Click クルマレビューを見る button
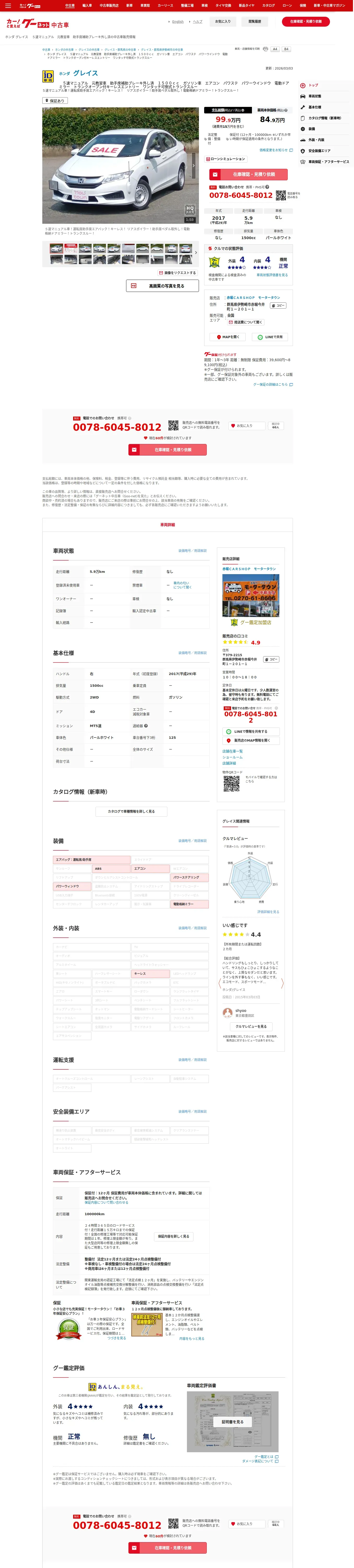Image resolution: width=354 pixels, height=1568 pixels. (x=251, y=1026)
